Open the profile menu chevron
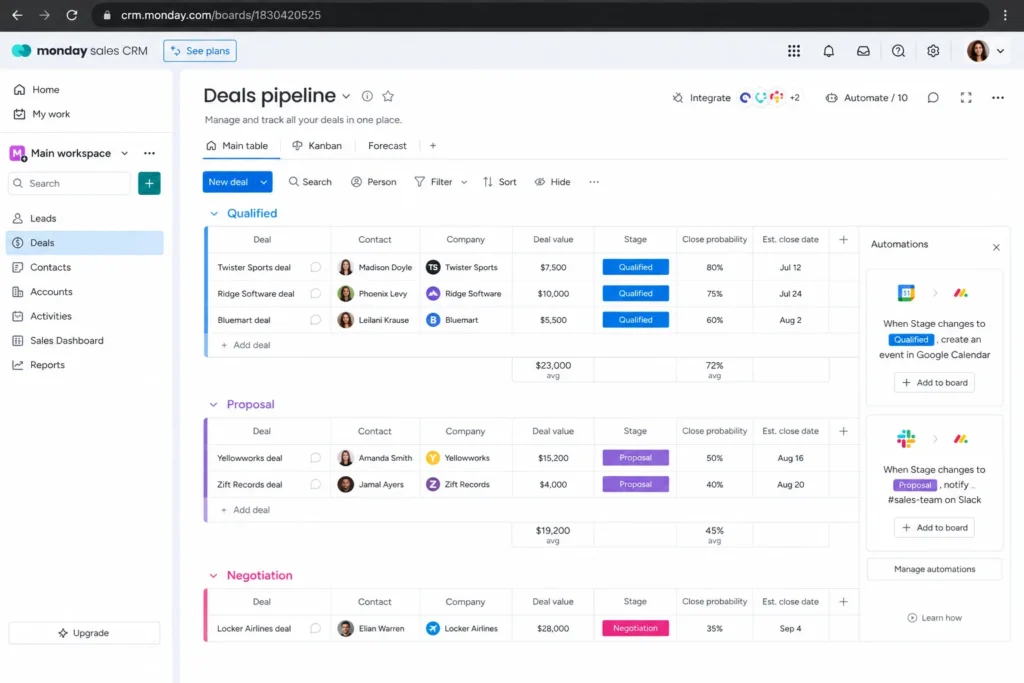Screen dimensions: 1024x683 (1000, 51)
